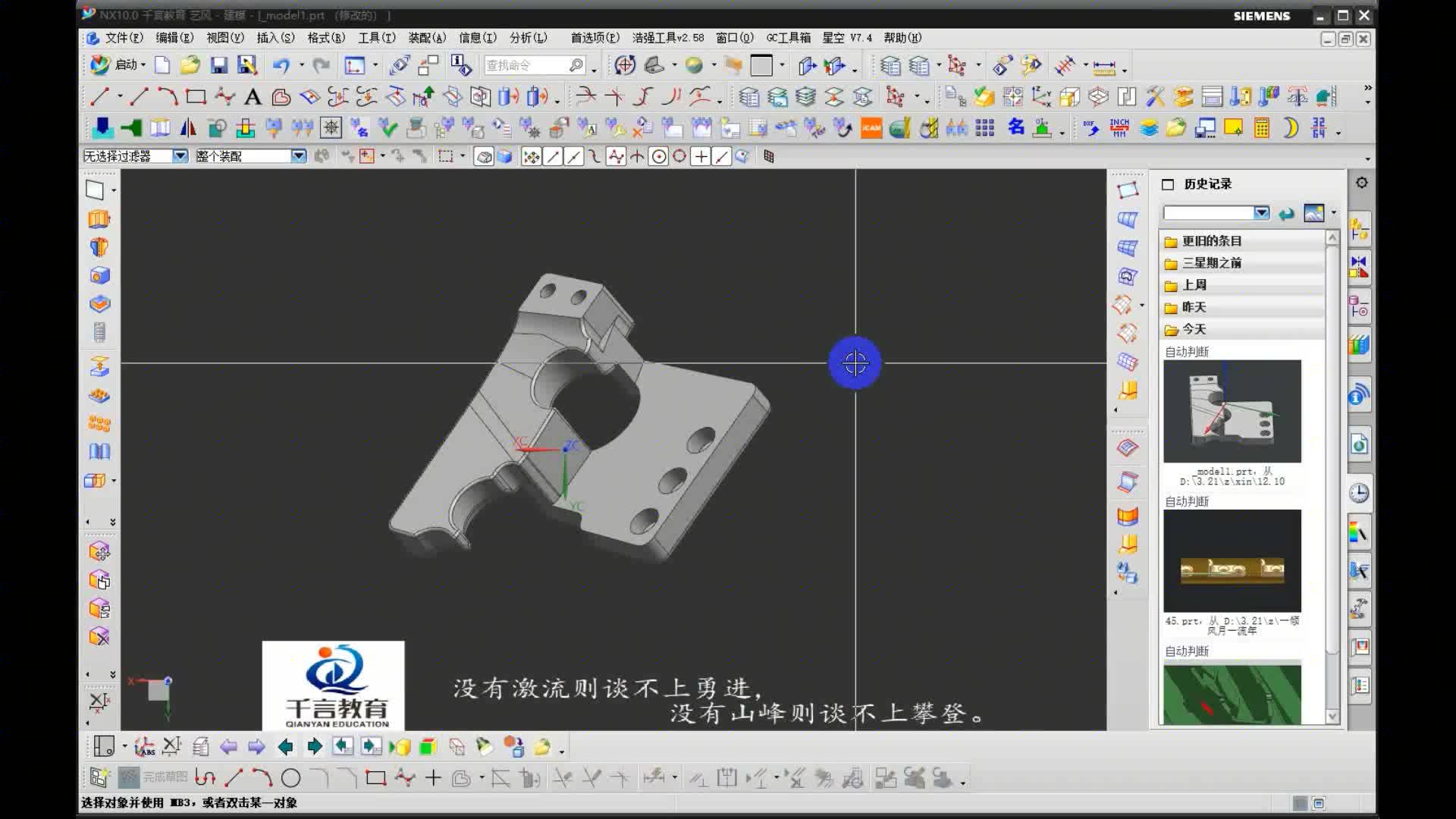
Task: Click the Circle tool in the bottom sketch toolbar
Action: [x=291, y=778]
